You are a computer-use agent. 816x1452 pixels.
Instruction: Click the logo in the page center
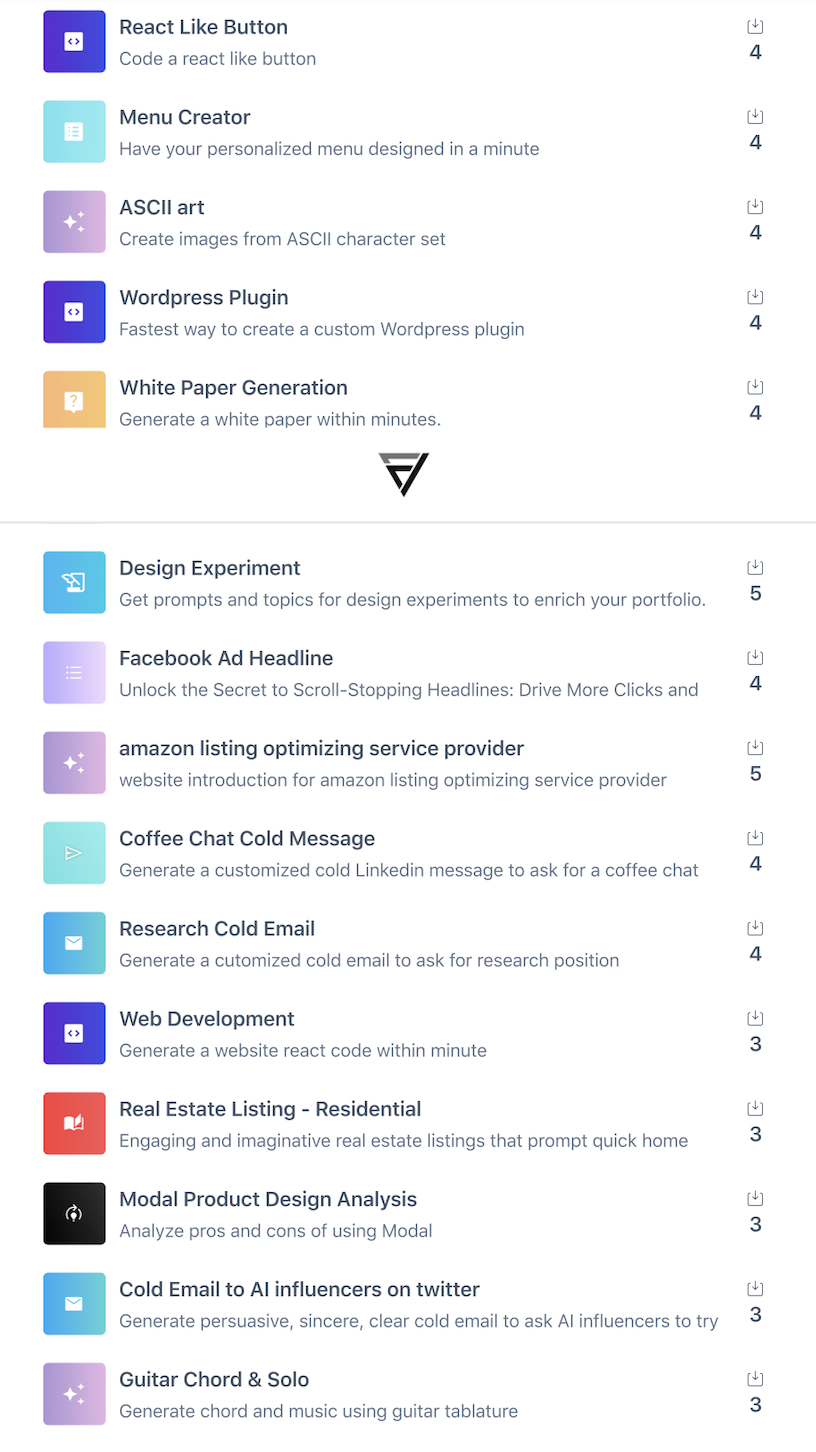point(403,474)
